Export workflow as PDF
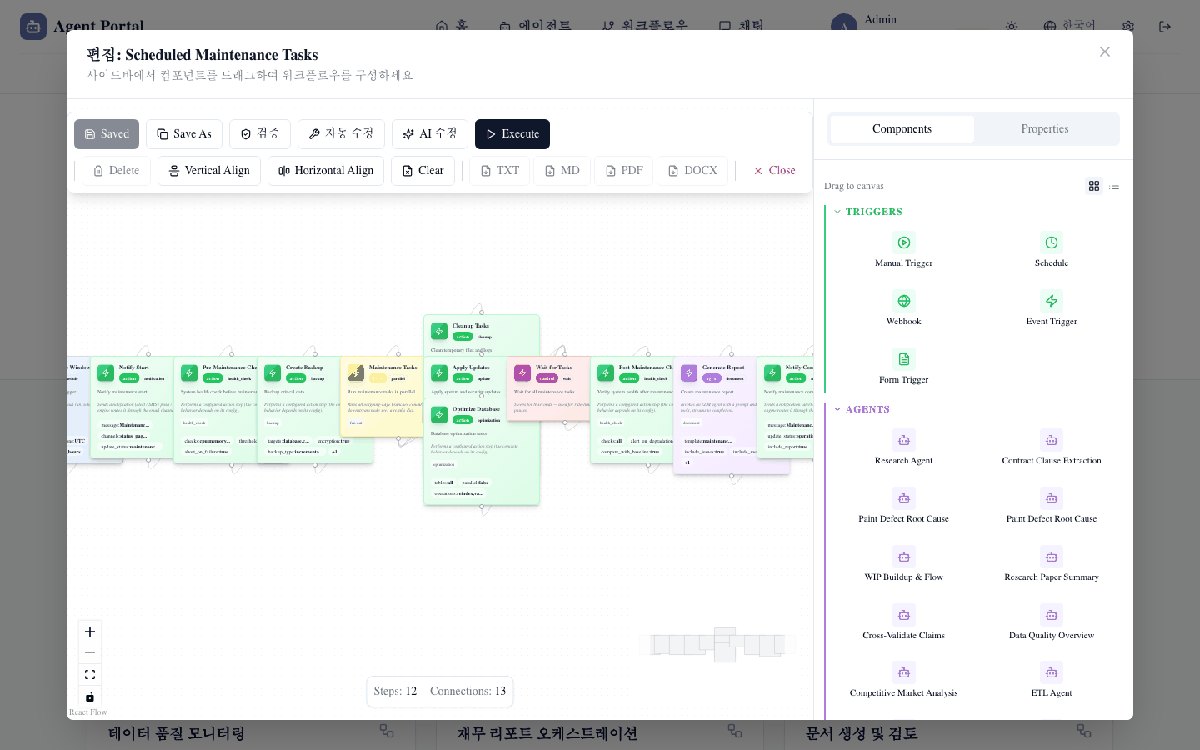Viewport: 1200px width, 750px height. 624,171
